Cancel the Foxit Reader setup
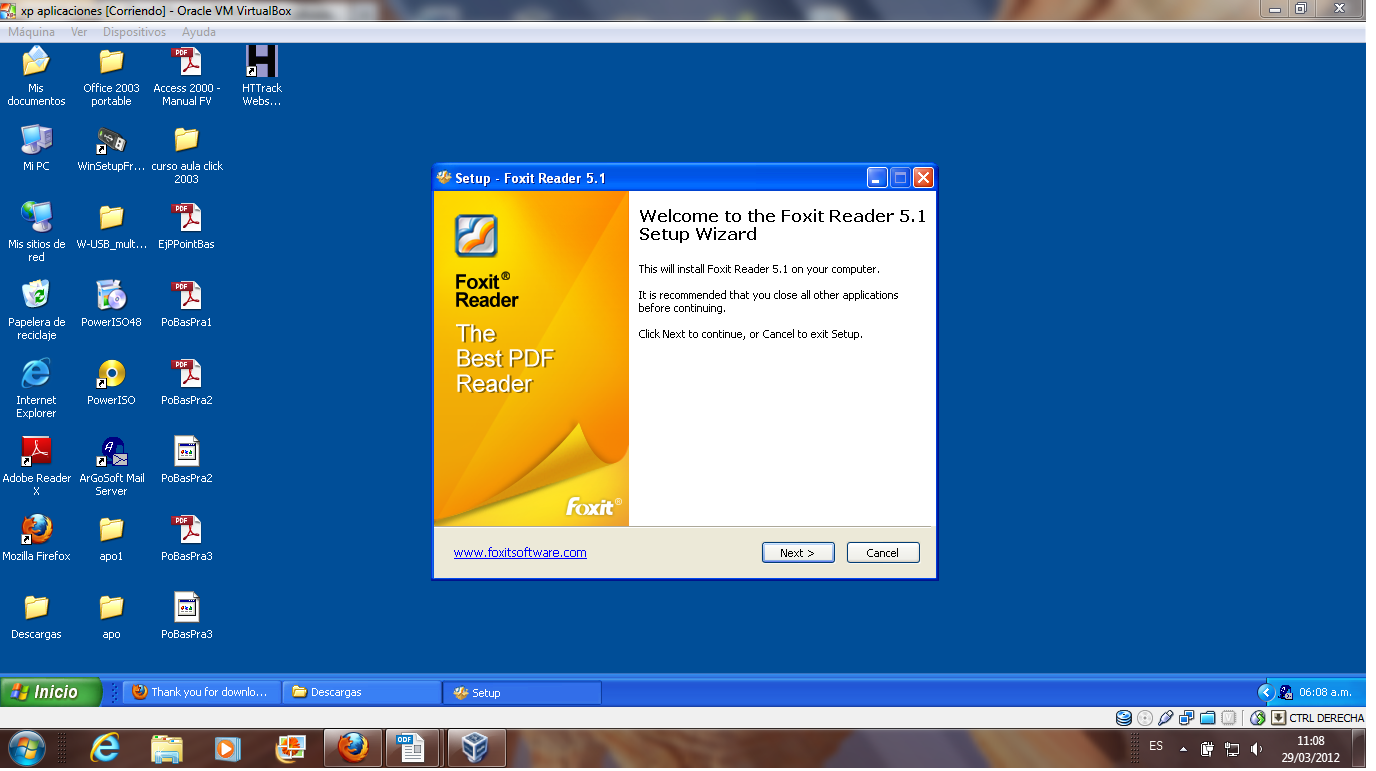Image resolution: width=1376 pixels, height=771 pixels. click(x=883, y=553)
